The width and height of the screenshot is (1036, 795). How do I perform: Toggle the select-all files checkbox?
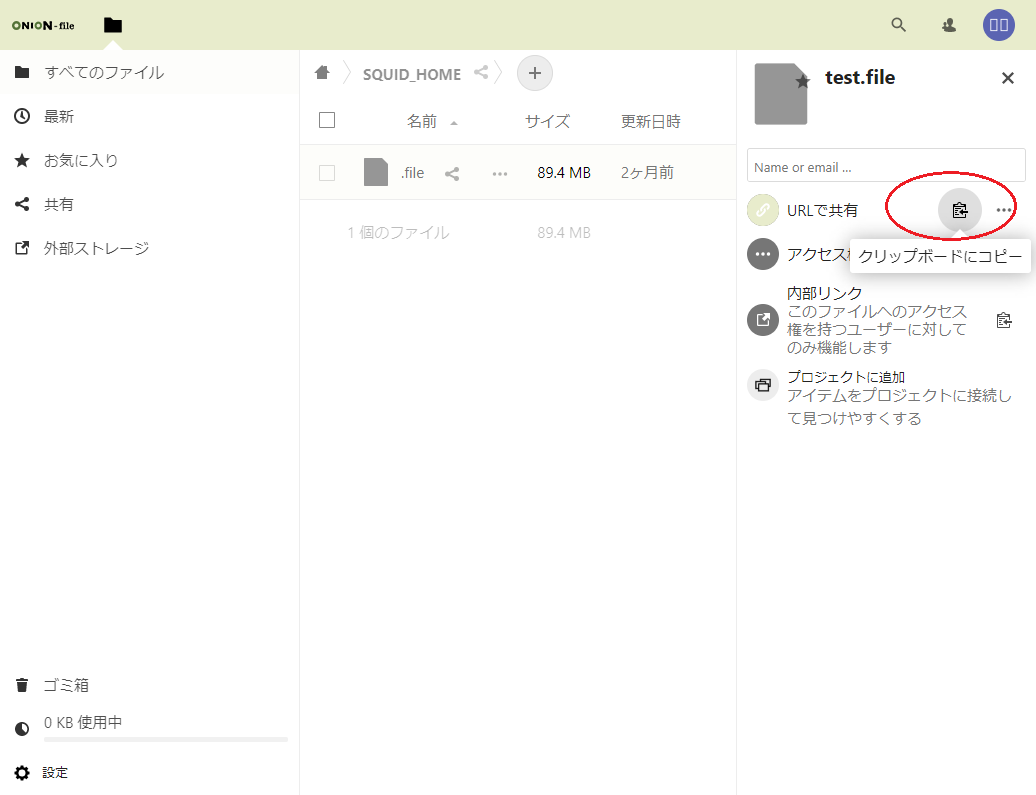[327, 121]
